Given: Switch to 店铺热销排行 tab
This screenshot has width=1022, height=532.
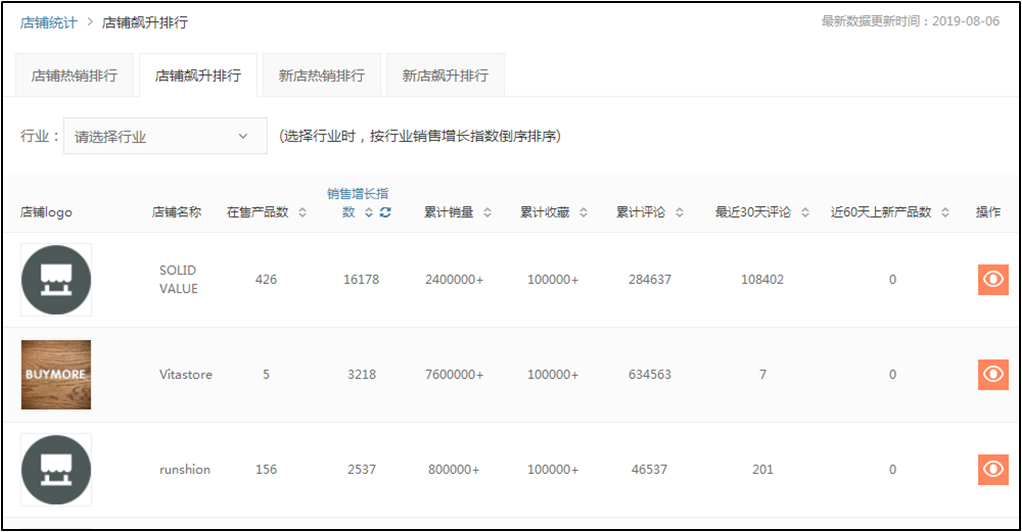Looking at the screenshot, I should point(75,75).
